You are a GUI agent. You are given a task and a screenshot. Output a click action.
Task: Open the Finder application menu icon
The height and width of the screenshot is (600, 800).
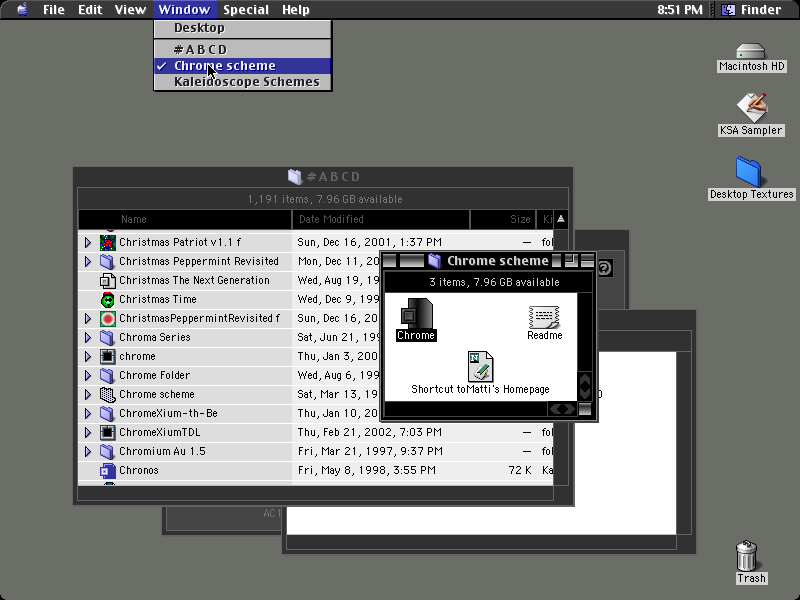tap(729, 10)
